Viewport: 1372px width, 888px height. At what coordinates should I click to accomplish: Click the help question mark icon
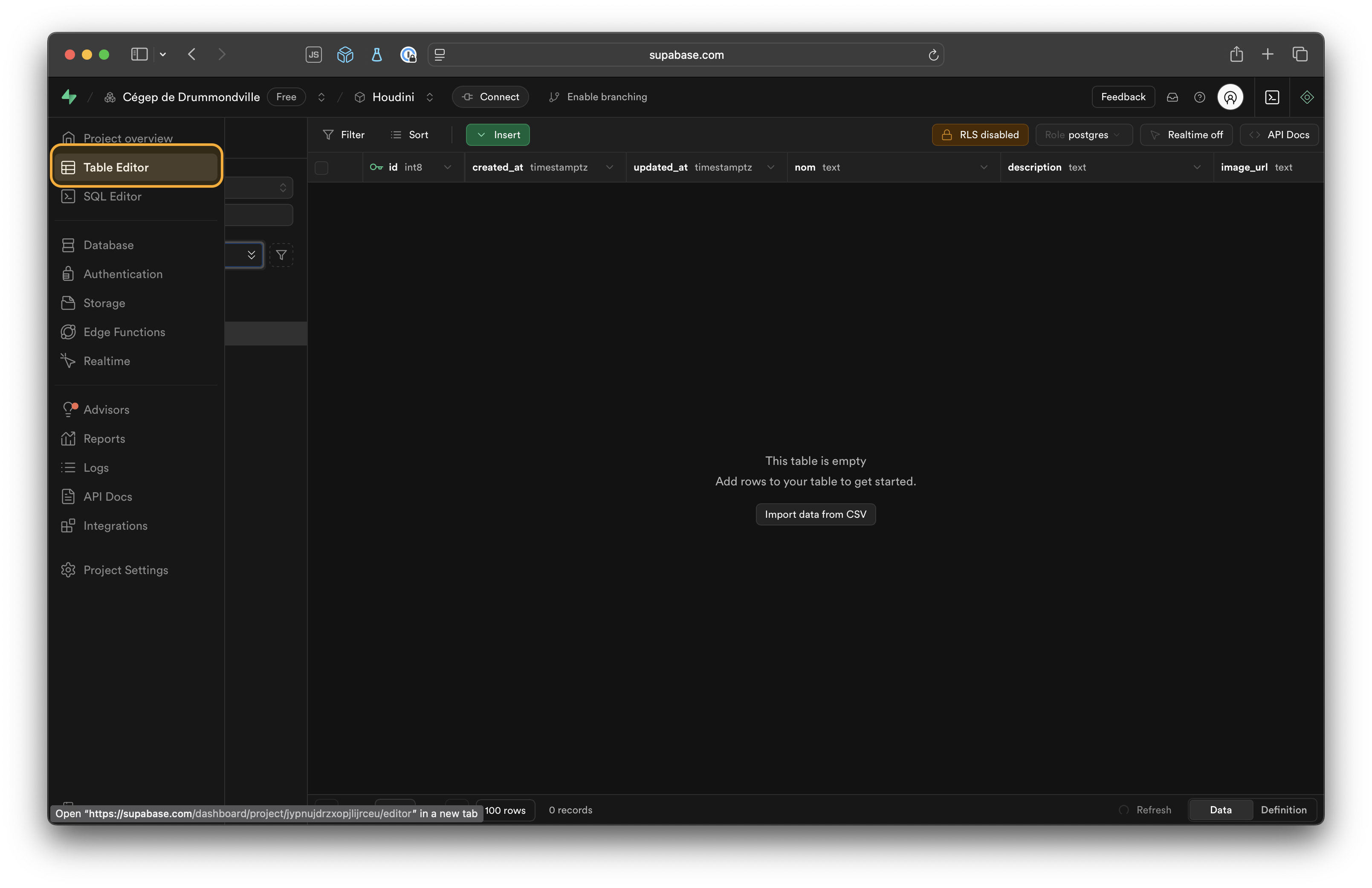1199,97
